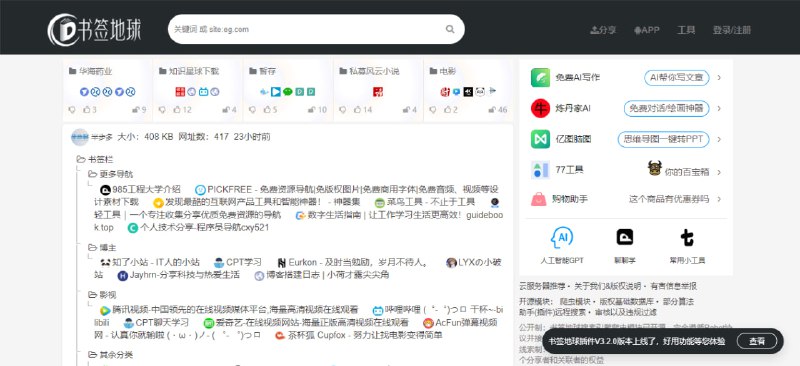The image size is (800, 366).
Task: Collapse the 博主 folder
Action: tap(102, 248)
